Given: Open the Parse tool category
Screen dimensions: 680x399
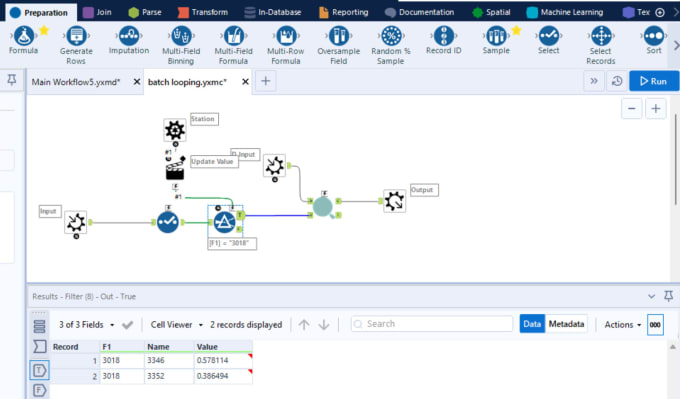Looking at the screenshot, I should tap(145, 12).
